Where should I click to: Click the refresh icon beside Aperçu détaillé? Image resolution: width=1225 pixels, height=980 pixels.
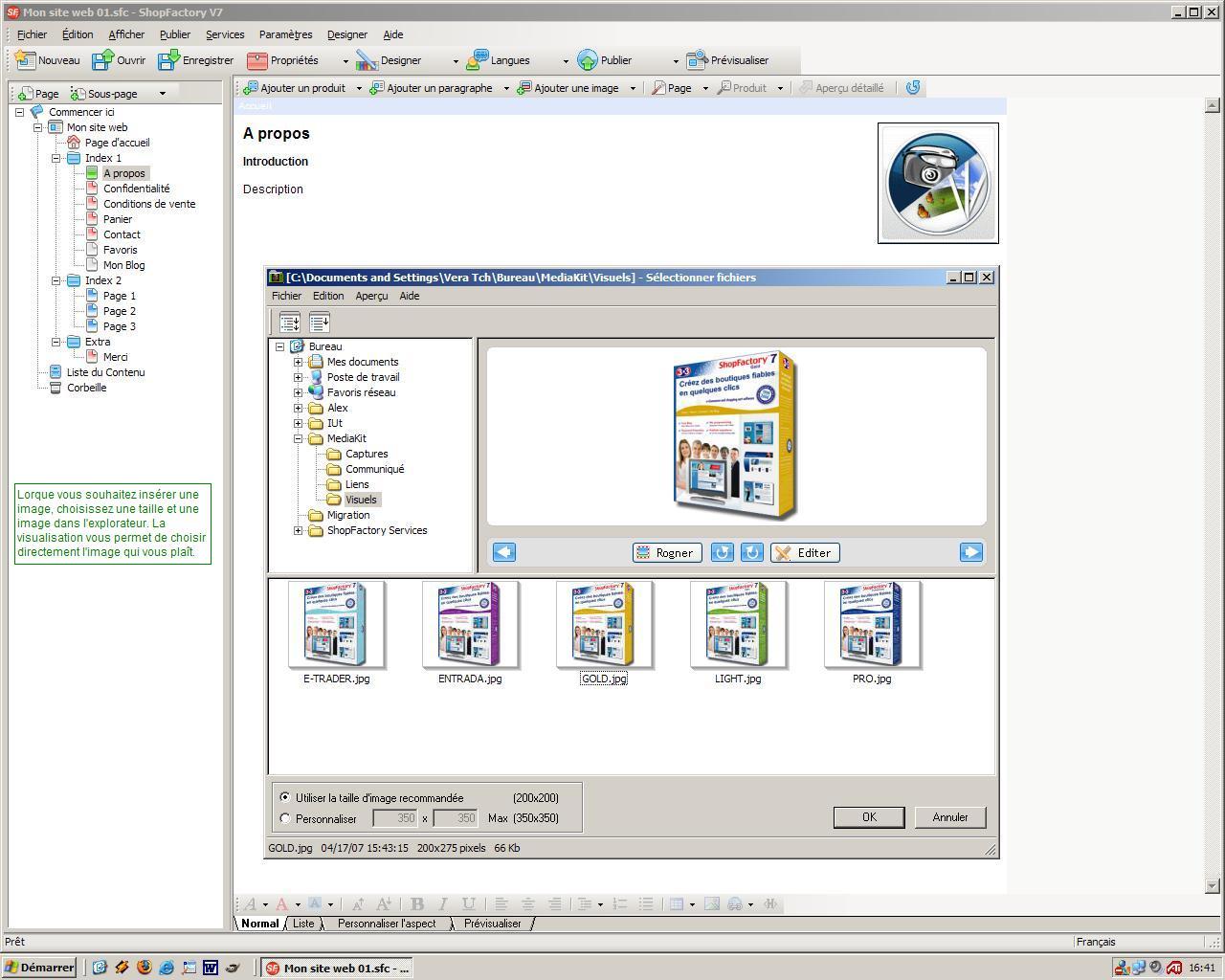tap(913, 88)
